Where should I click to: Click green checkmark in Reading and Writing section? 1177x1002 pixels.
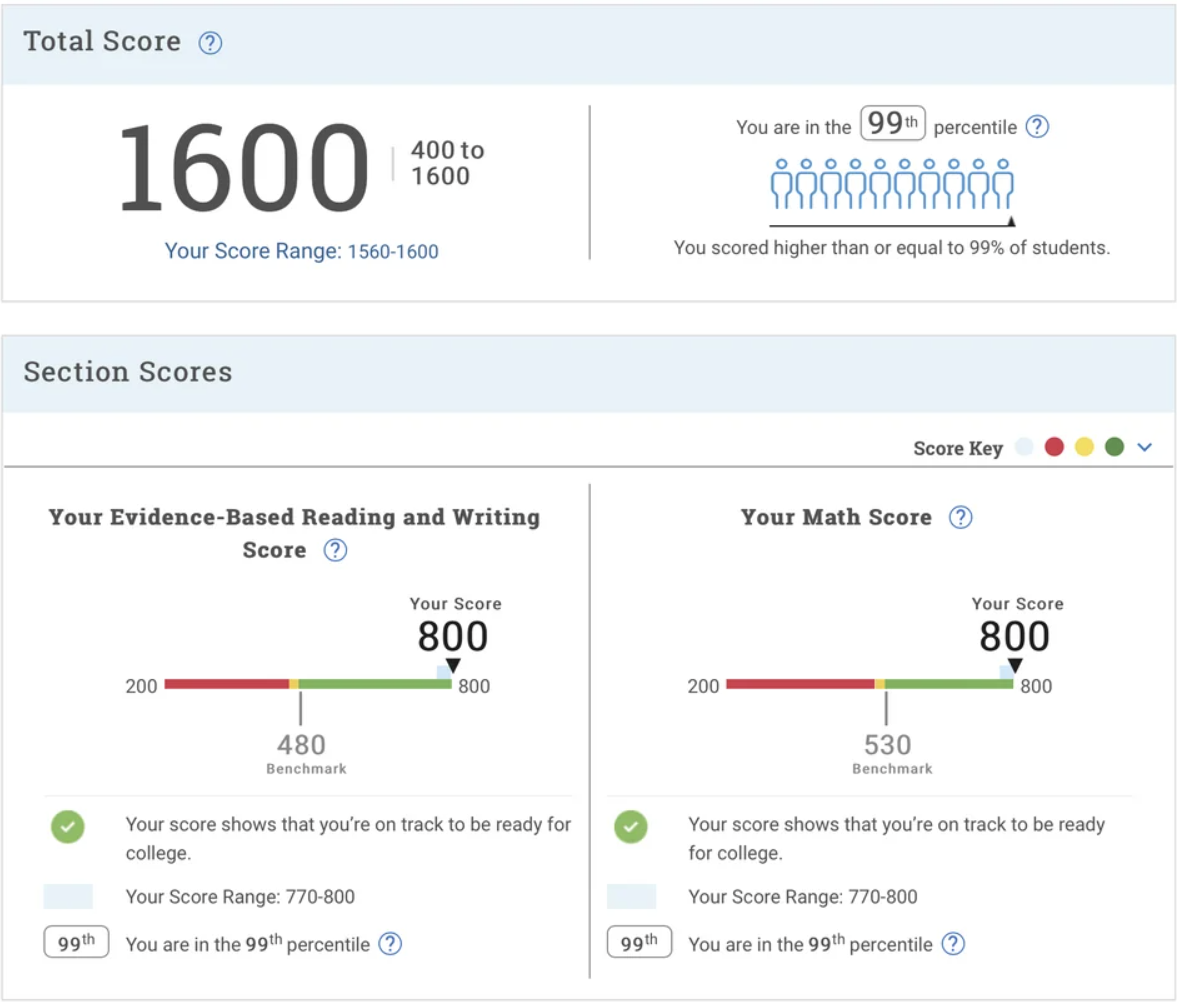(68, 826)
